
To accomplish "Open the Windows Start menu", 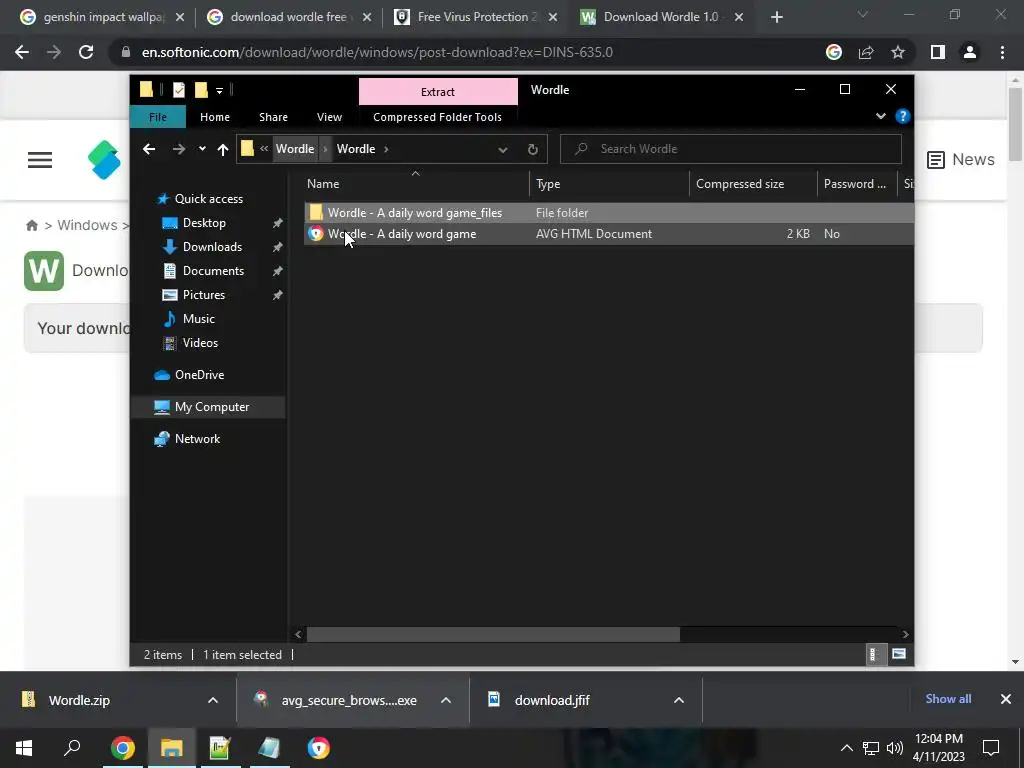I will tap(24, 748).
